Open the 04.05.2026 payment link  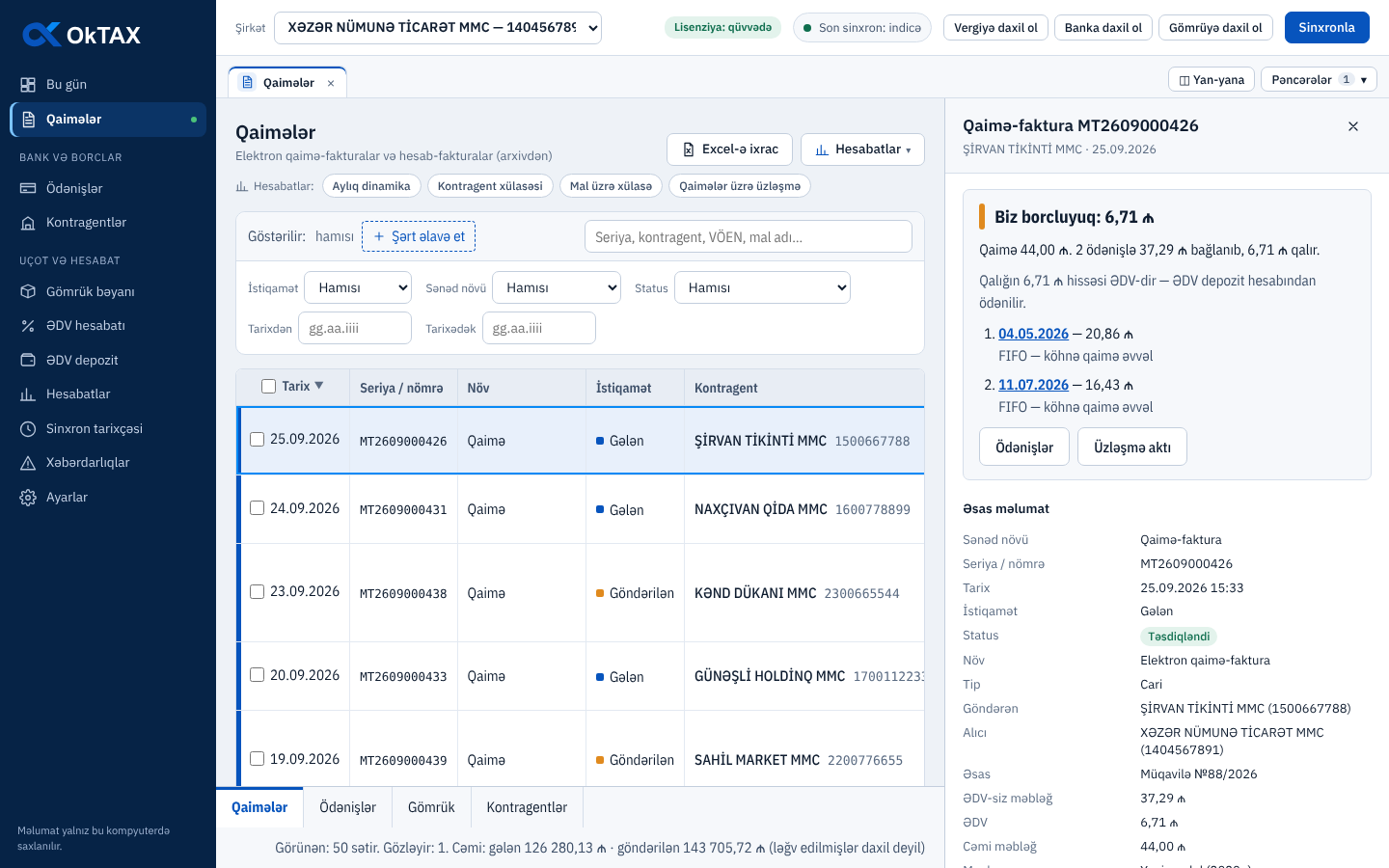coord(1033,334)
